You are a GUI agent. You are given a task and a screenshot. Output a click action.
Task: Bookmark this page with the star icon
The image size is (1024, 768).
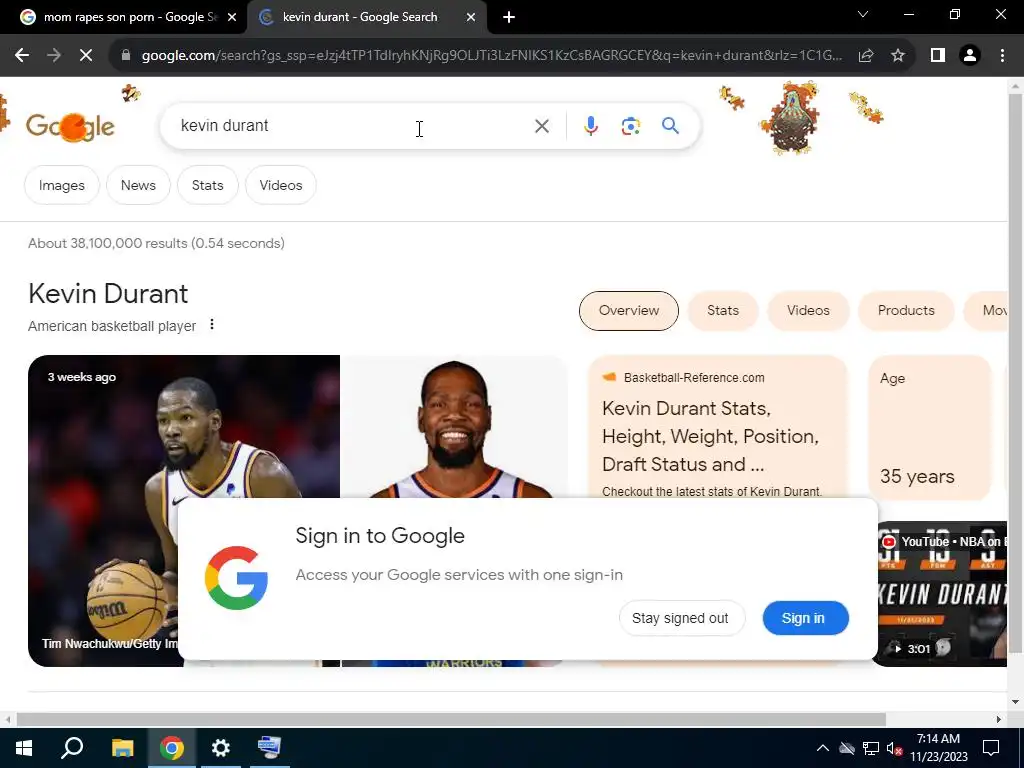898,56
